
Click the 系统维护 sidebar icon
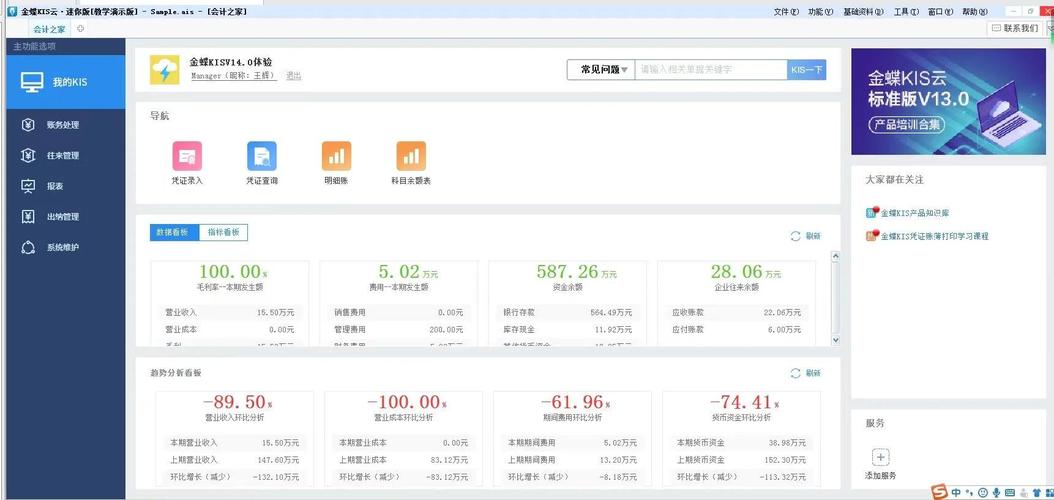coord(28,247)
